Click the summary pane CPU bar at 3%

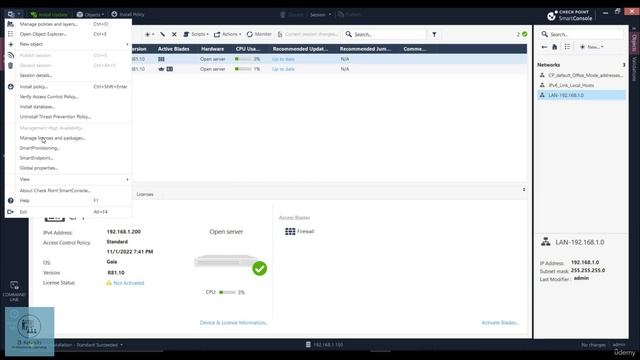pyautogui.click(x=228, y=292)
